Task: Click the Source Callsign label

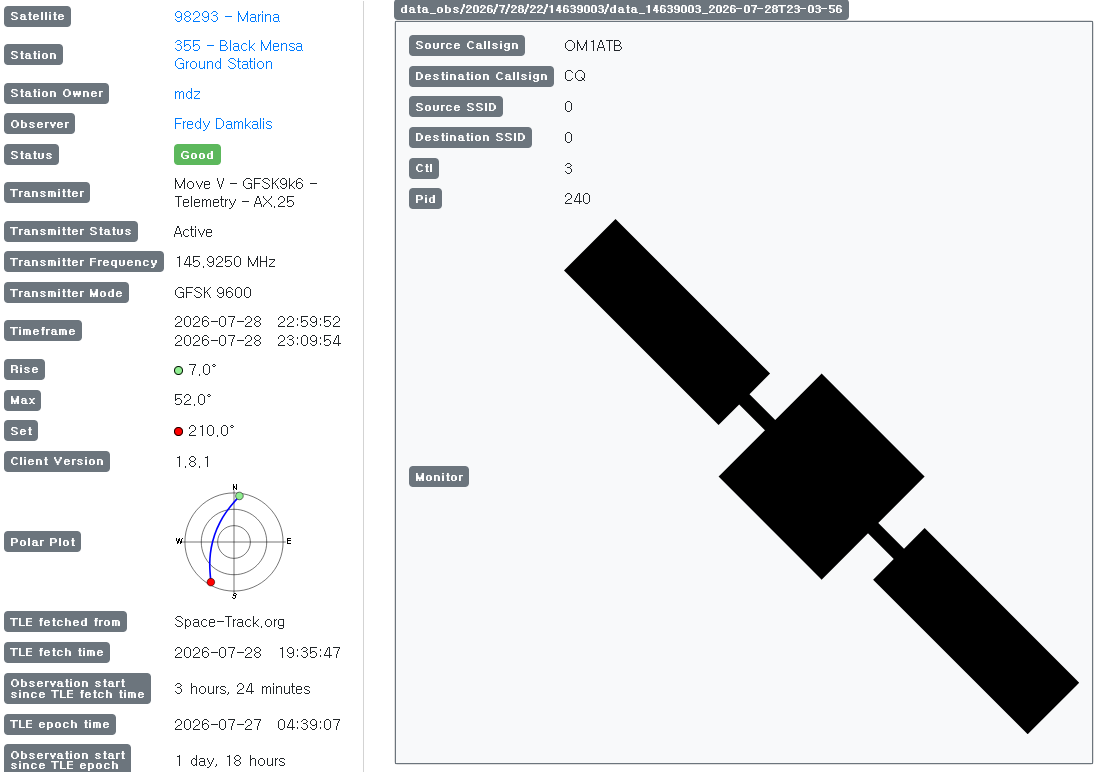Action: coord(467,46)
